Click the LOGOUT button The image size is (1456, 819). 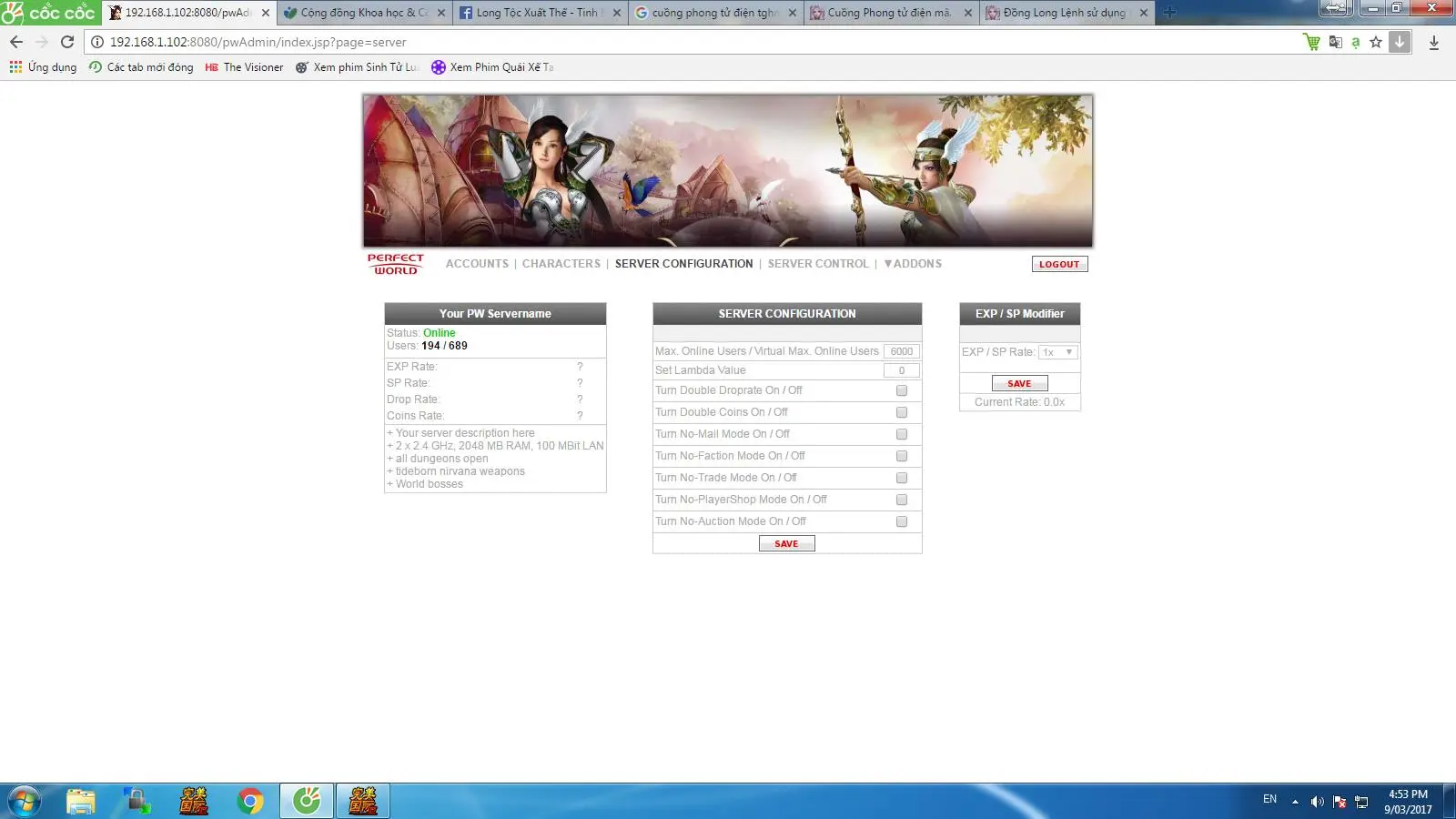pyautogui.click(x=1059, y=264)
